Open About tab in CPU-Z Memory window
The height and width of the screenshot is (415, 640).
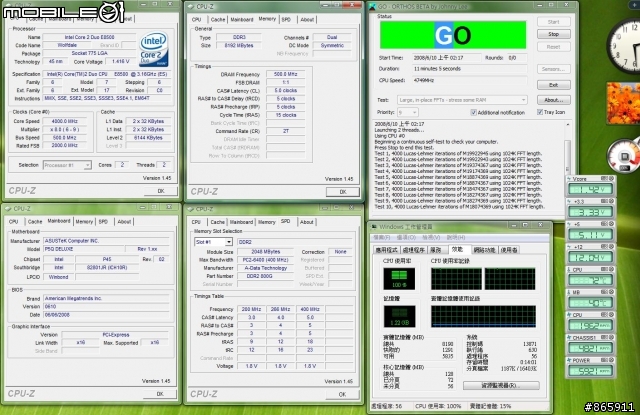(307, 20)
